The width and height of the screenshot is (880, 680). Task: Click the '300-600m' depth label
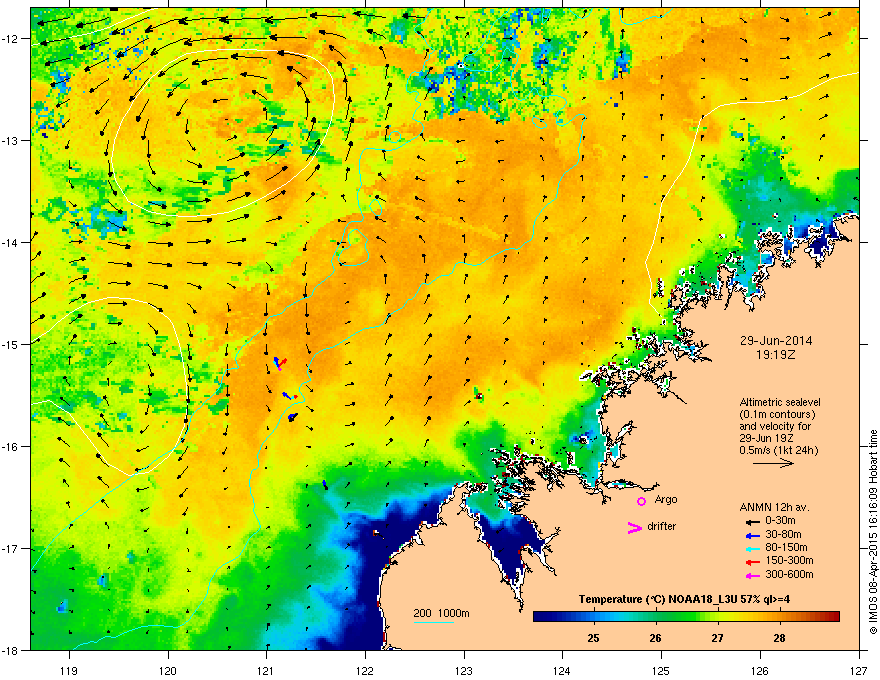789,574
